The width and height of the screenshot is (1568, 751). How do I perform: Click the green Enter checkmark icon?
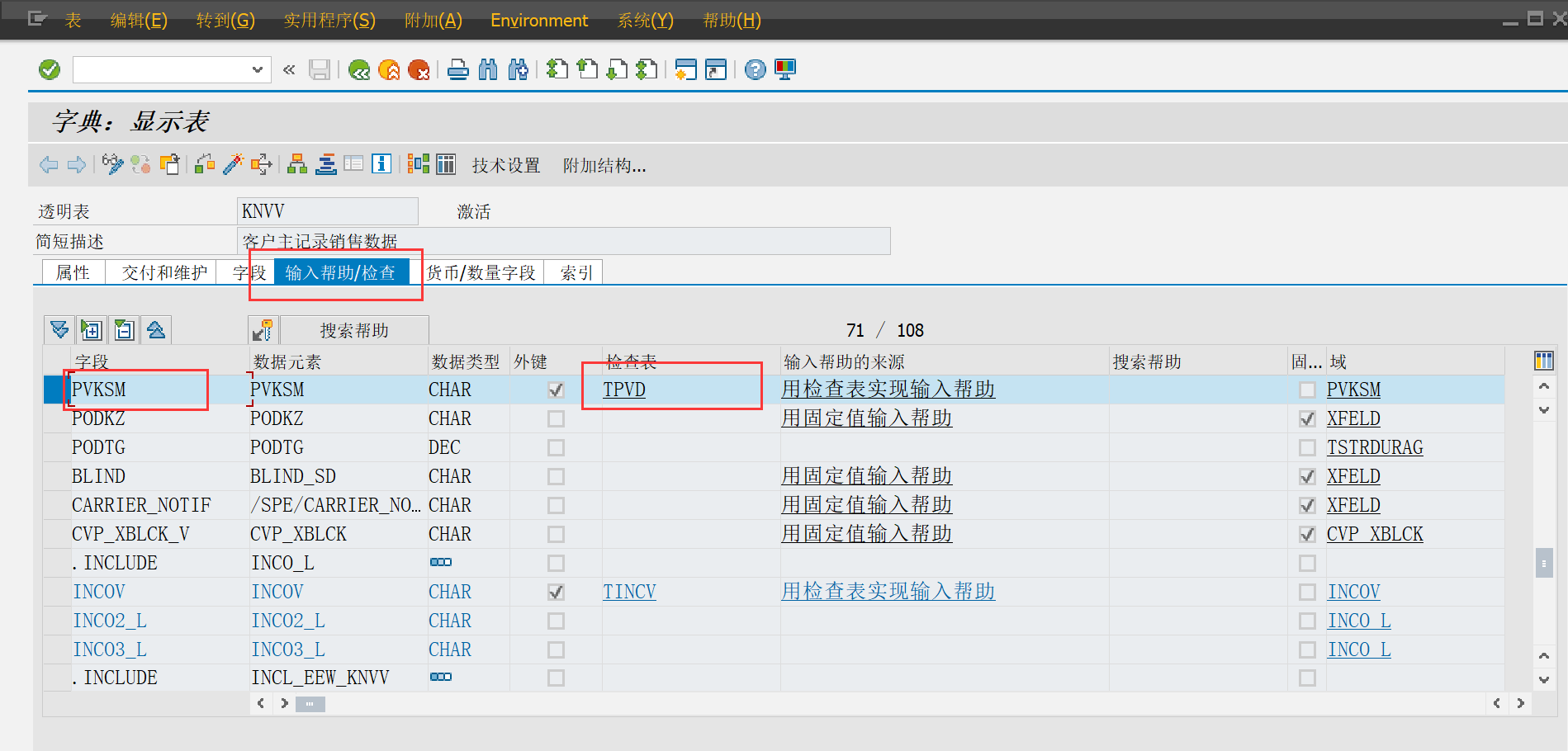pyautogui.click(x=50, y=70)
